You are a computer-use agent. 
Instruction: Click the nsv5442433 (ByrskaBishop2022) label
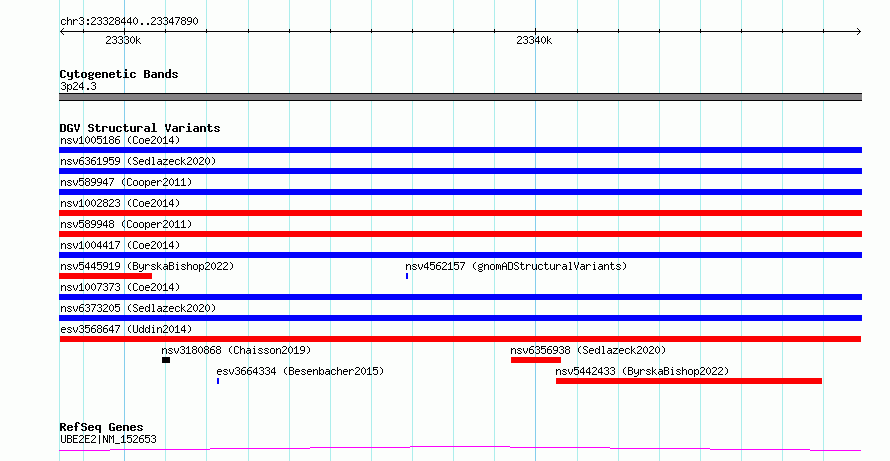(642, 371)
